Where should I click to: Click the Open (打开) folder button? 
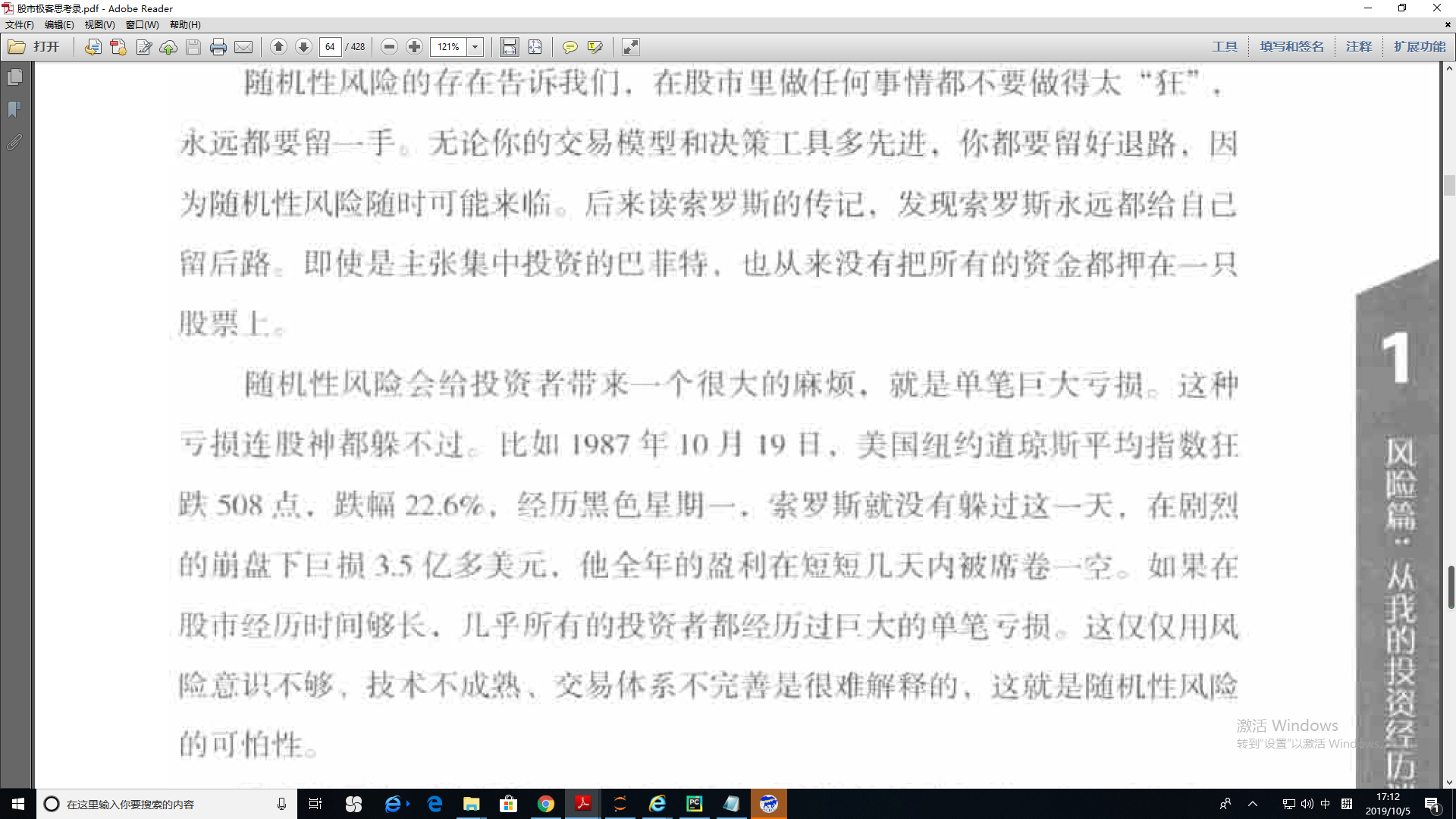[x=34, y=47]
